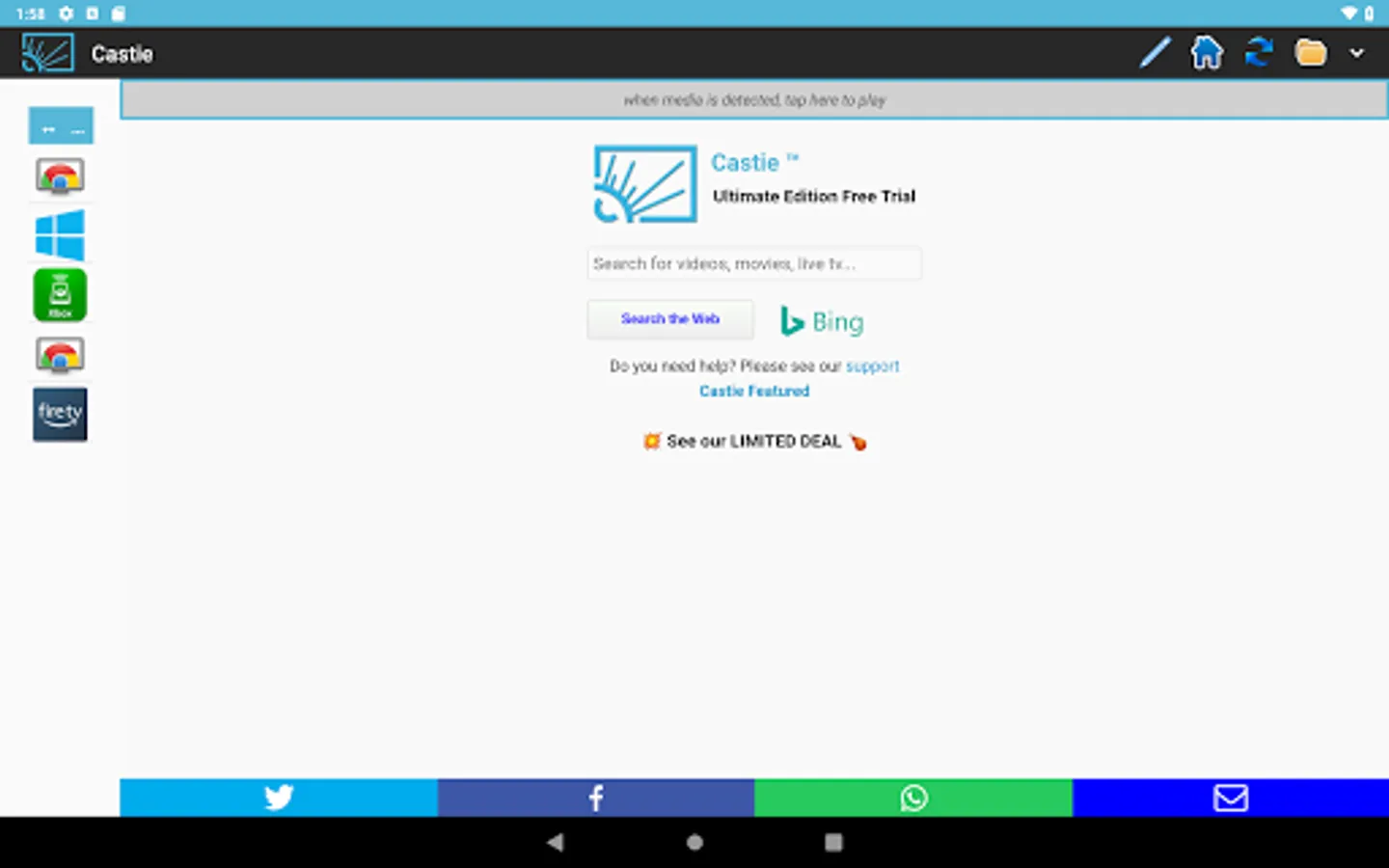Tap the Android back navigation button

tap(555, 842)
